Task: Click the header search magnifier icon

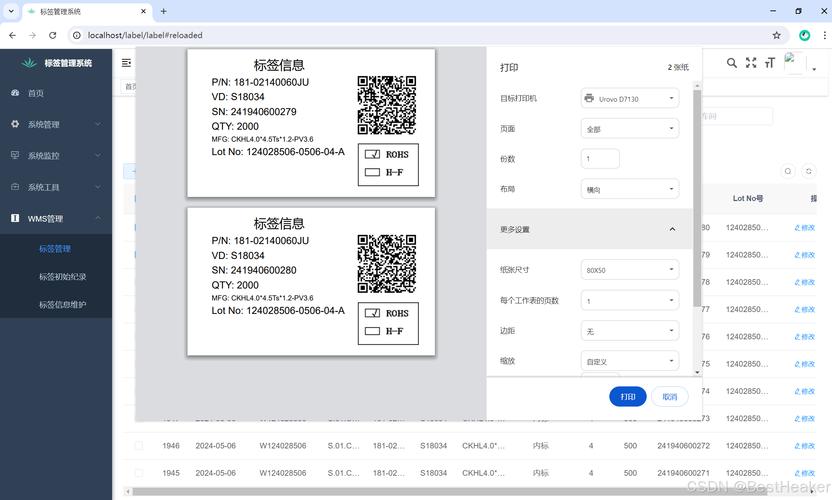Action: (732, 63)
